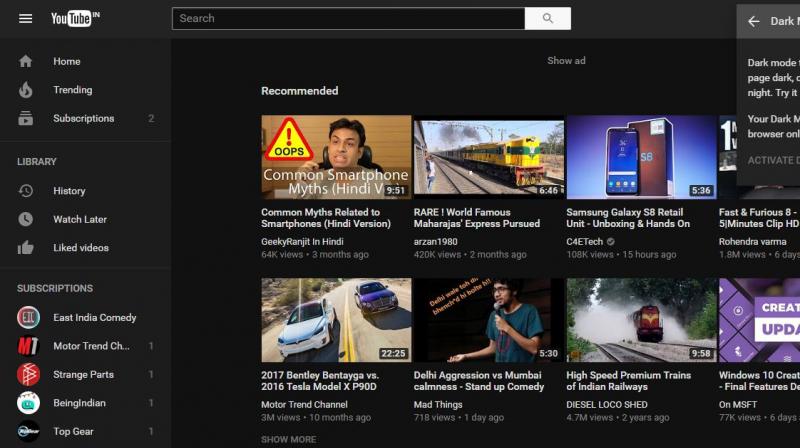Open Common Smartphone Myths video thumbnail
The image size is (800, 448).
pyautogui.click(x=336, y=157)
